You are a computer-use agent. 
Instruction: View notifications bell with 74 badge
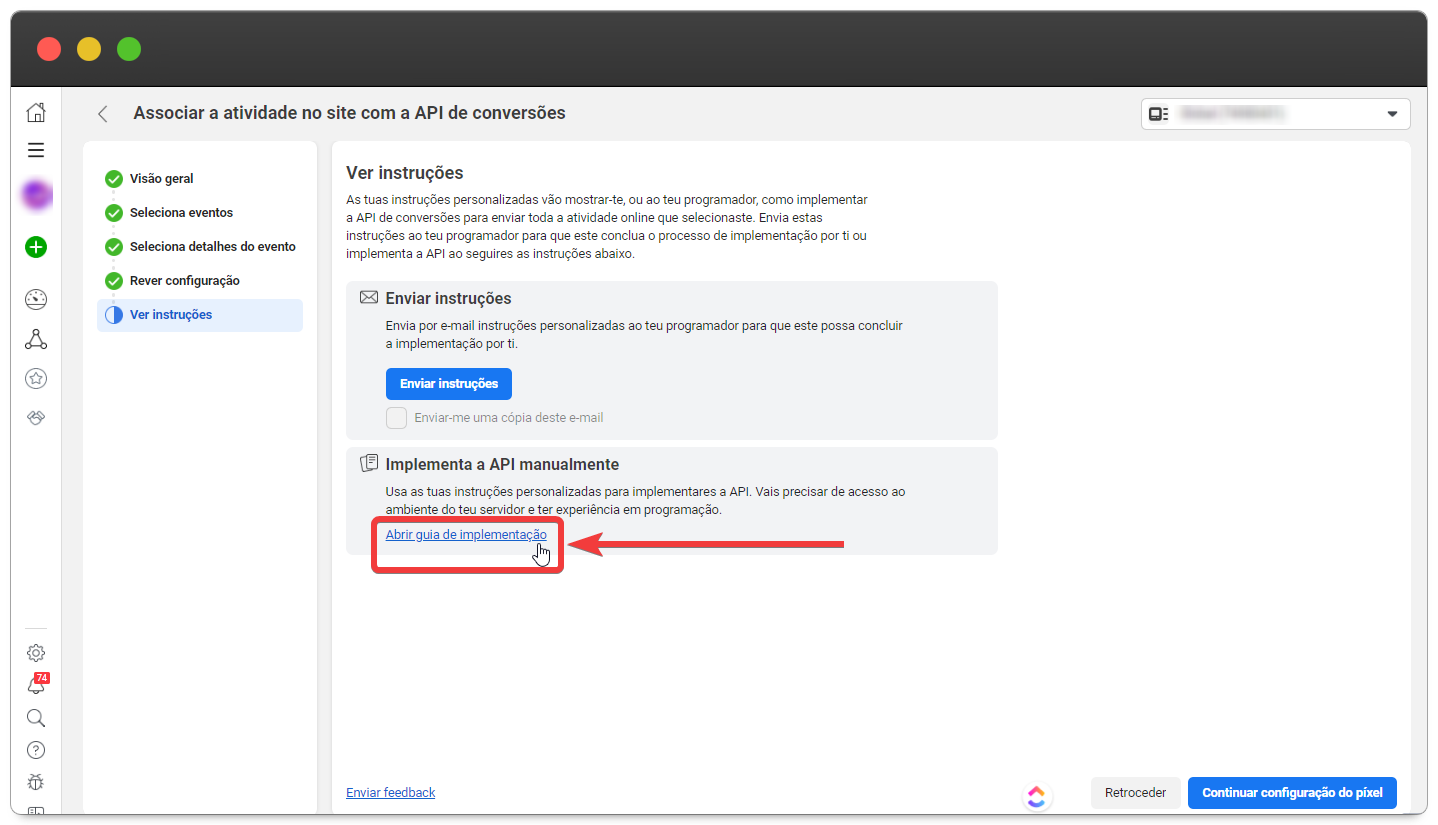pos(36,686)
